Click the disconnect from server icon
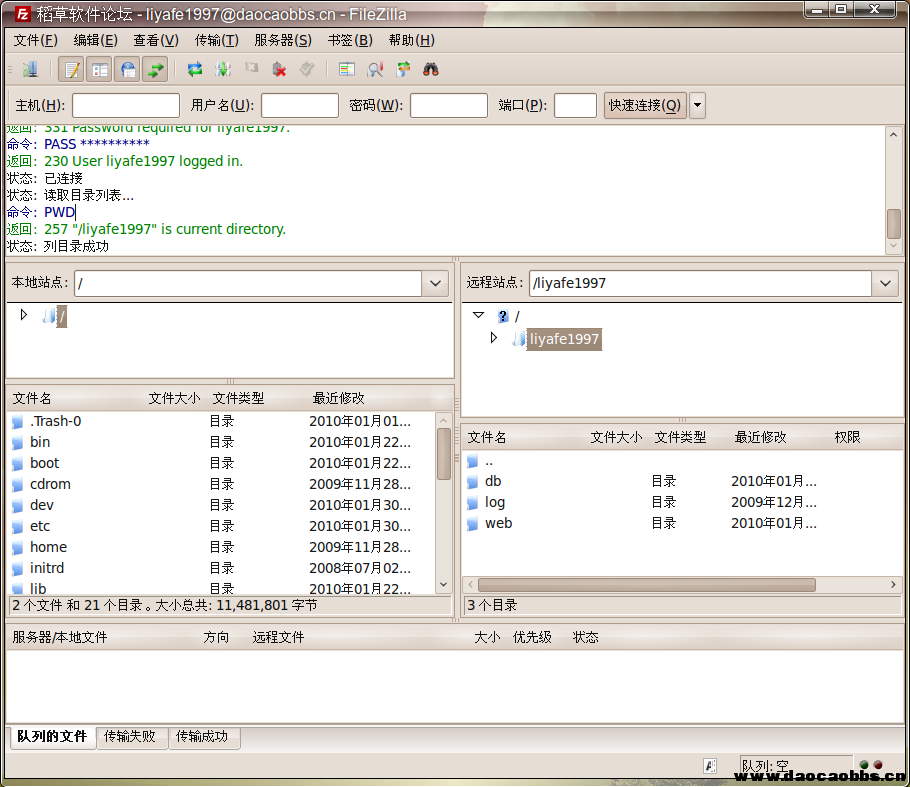 click(x=279, y=69)
